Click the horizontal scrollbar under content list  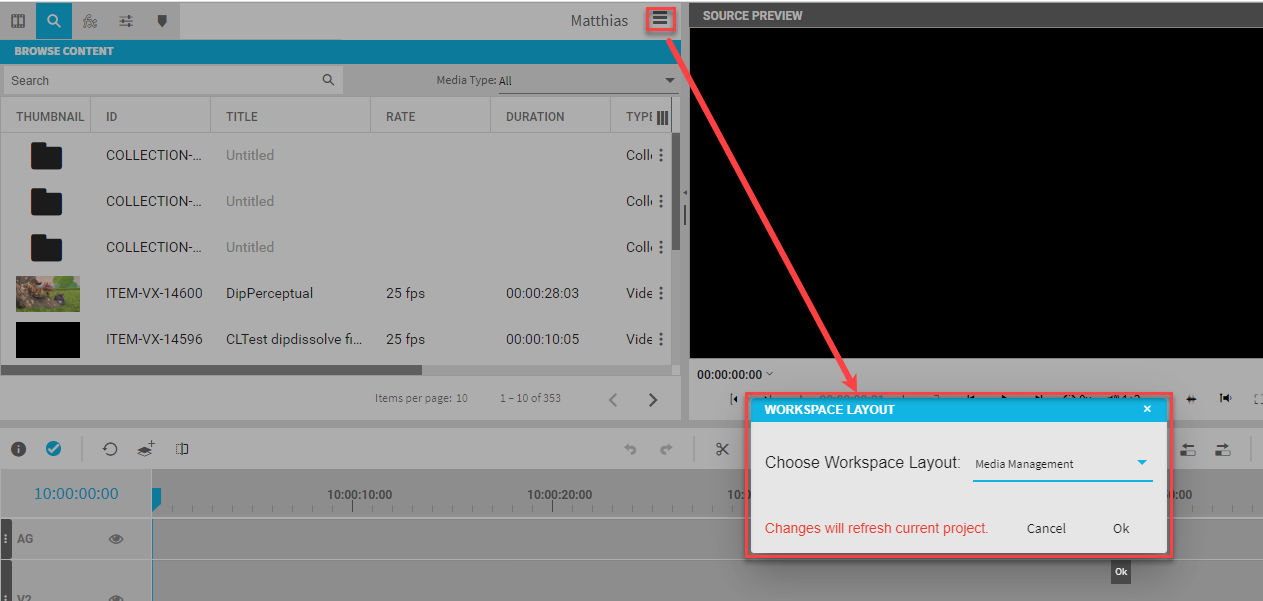click(x=210, y=370)
